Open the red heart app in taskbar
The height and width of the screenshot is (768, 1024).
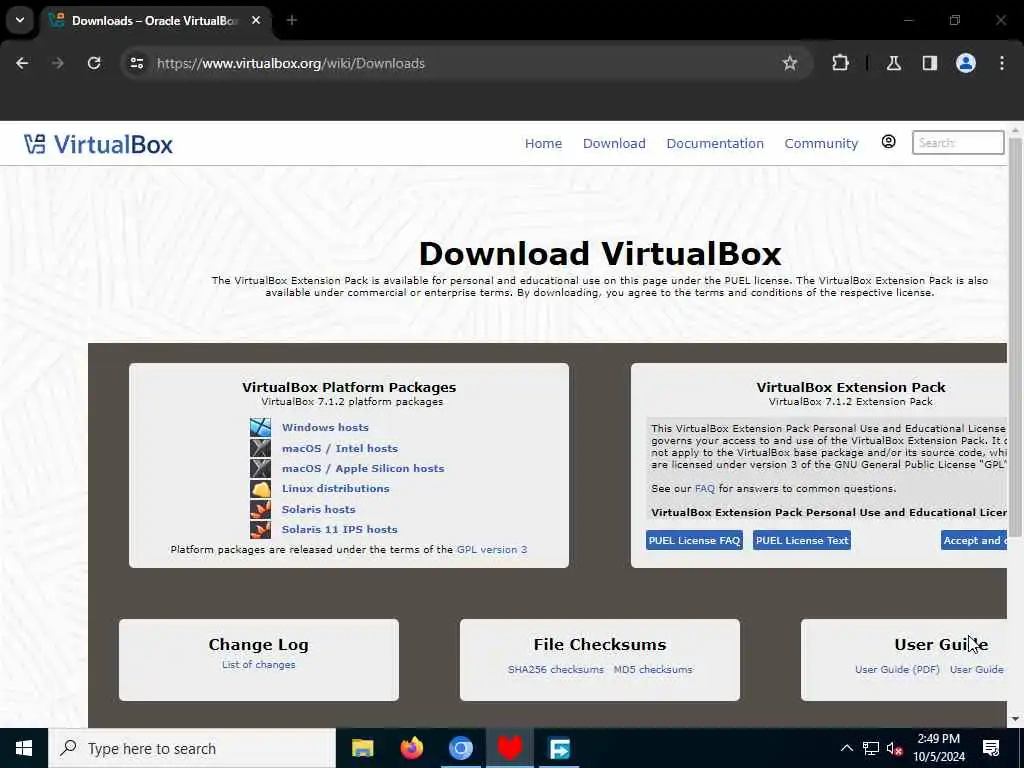(509, 748)
